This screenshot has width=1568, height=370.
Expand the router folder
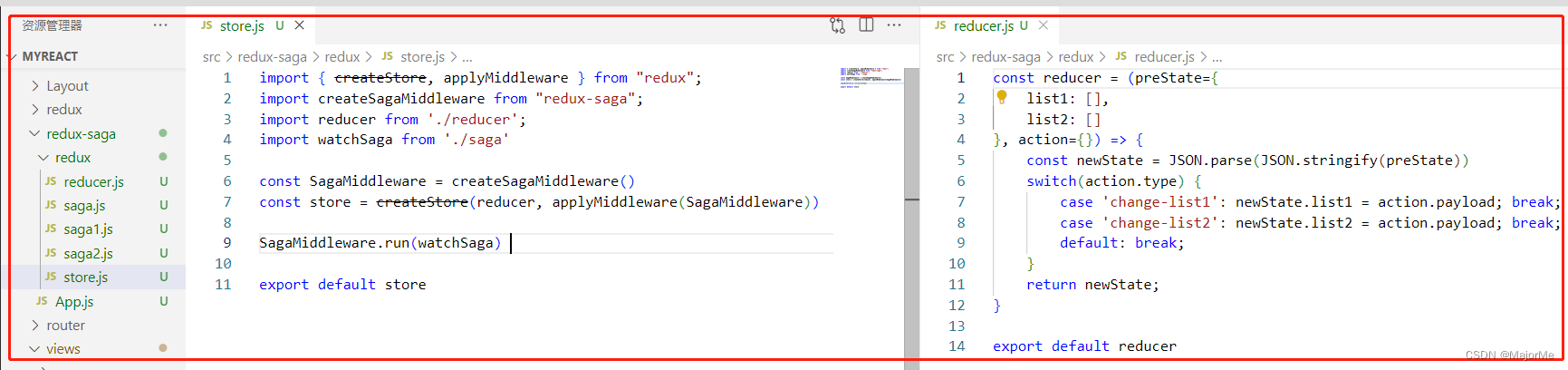[65, 326]
